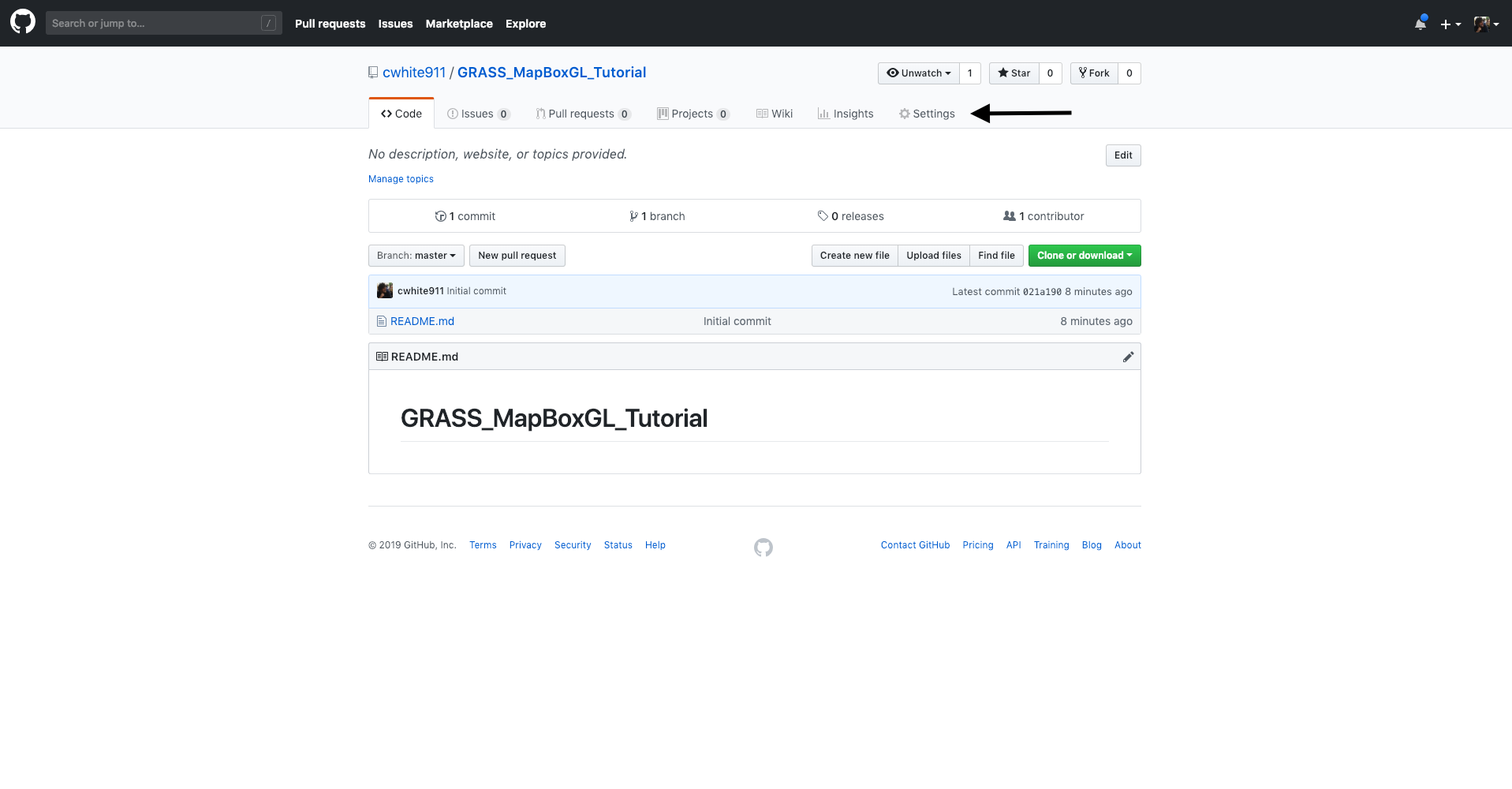Screen dimensions: 1512x789
Task: Switch to the repository Issues tab
Action: [x=479, y=114]
